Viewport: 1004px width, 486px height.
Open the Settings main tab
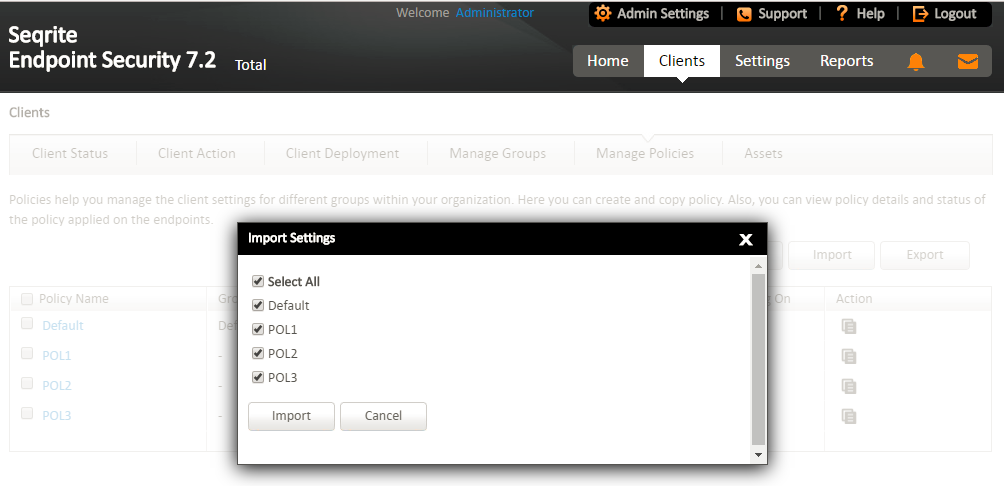click(762, 61)
